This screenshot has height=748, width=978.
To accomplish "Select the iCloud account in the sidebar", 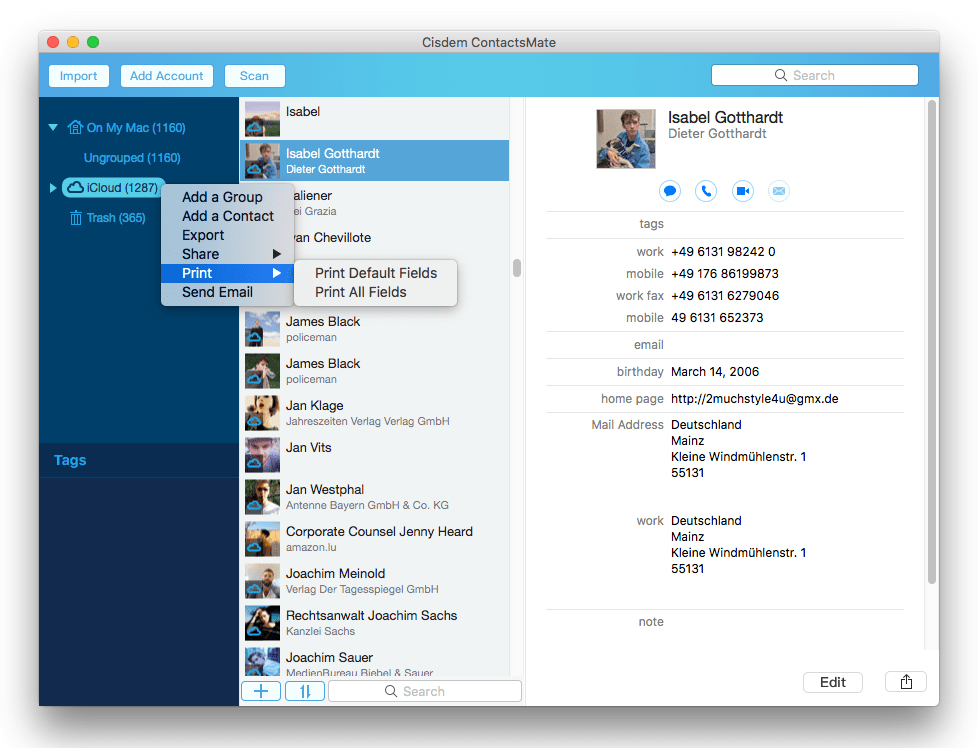I will (113, 187).
